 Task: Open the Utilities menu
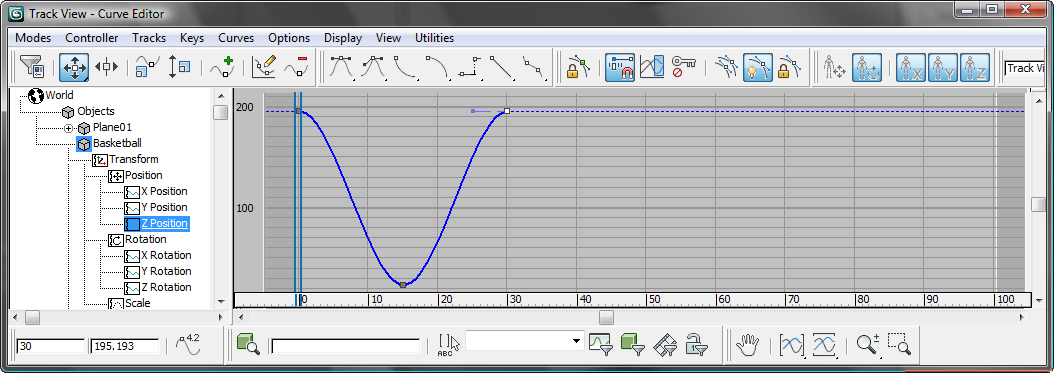pos(434,38)
